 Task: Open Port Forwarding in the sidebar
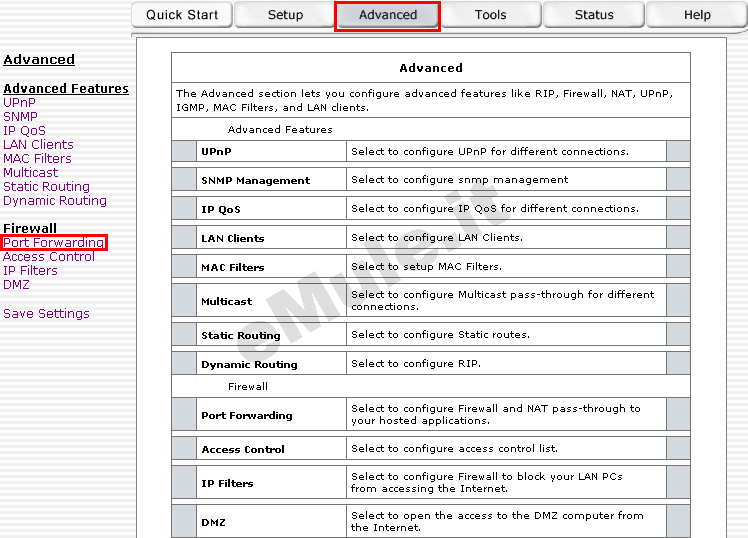pos(53,243)
